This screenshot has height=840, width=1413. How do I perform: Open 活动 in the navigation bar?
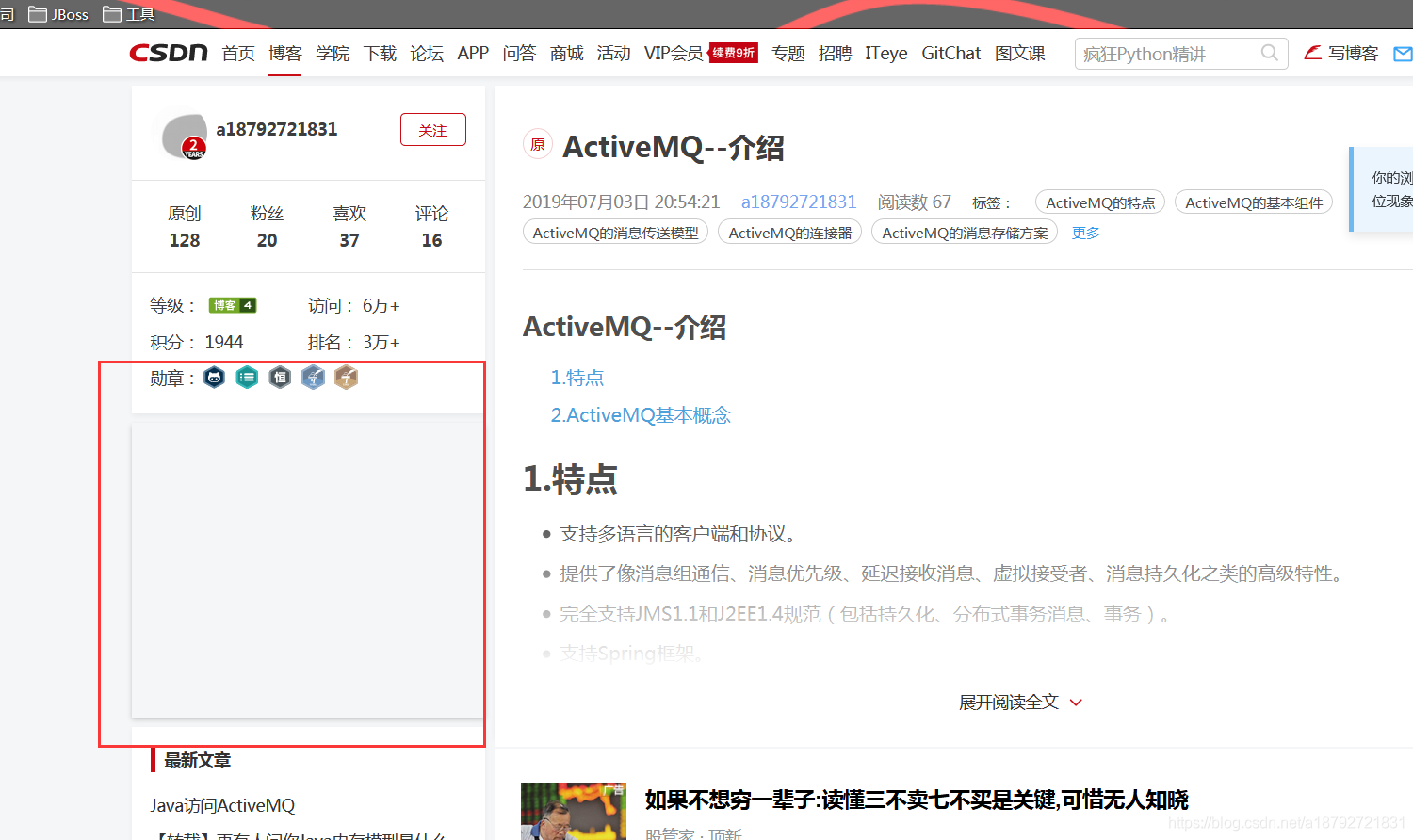click(613, 54)
